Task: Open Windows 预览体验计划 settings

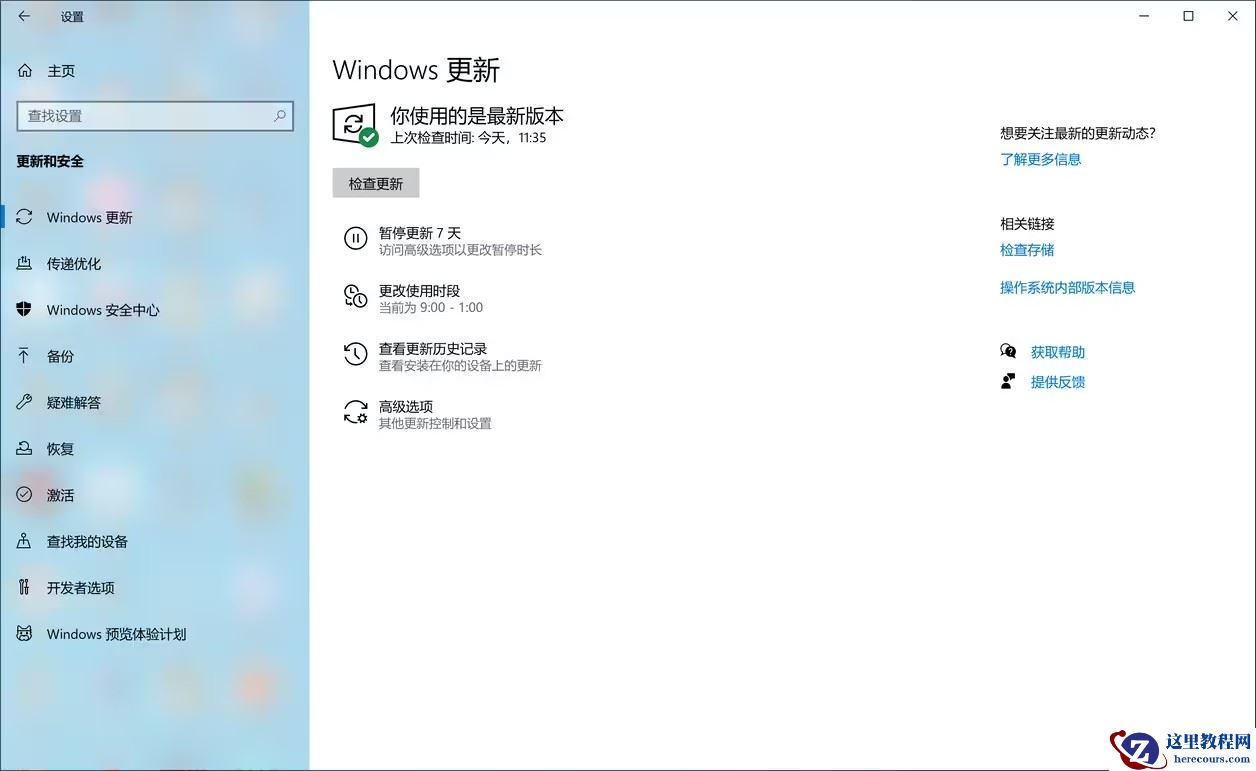Action: pos(114,634)
